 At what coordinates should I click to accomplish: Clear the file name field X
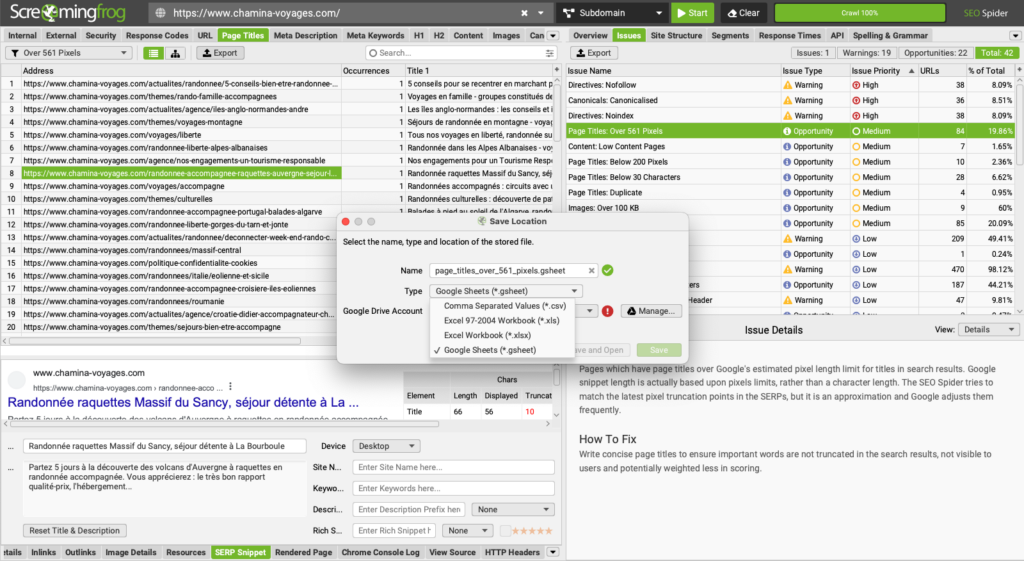pyautogui.click(x=591, y=270)
